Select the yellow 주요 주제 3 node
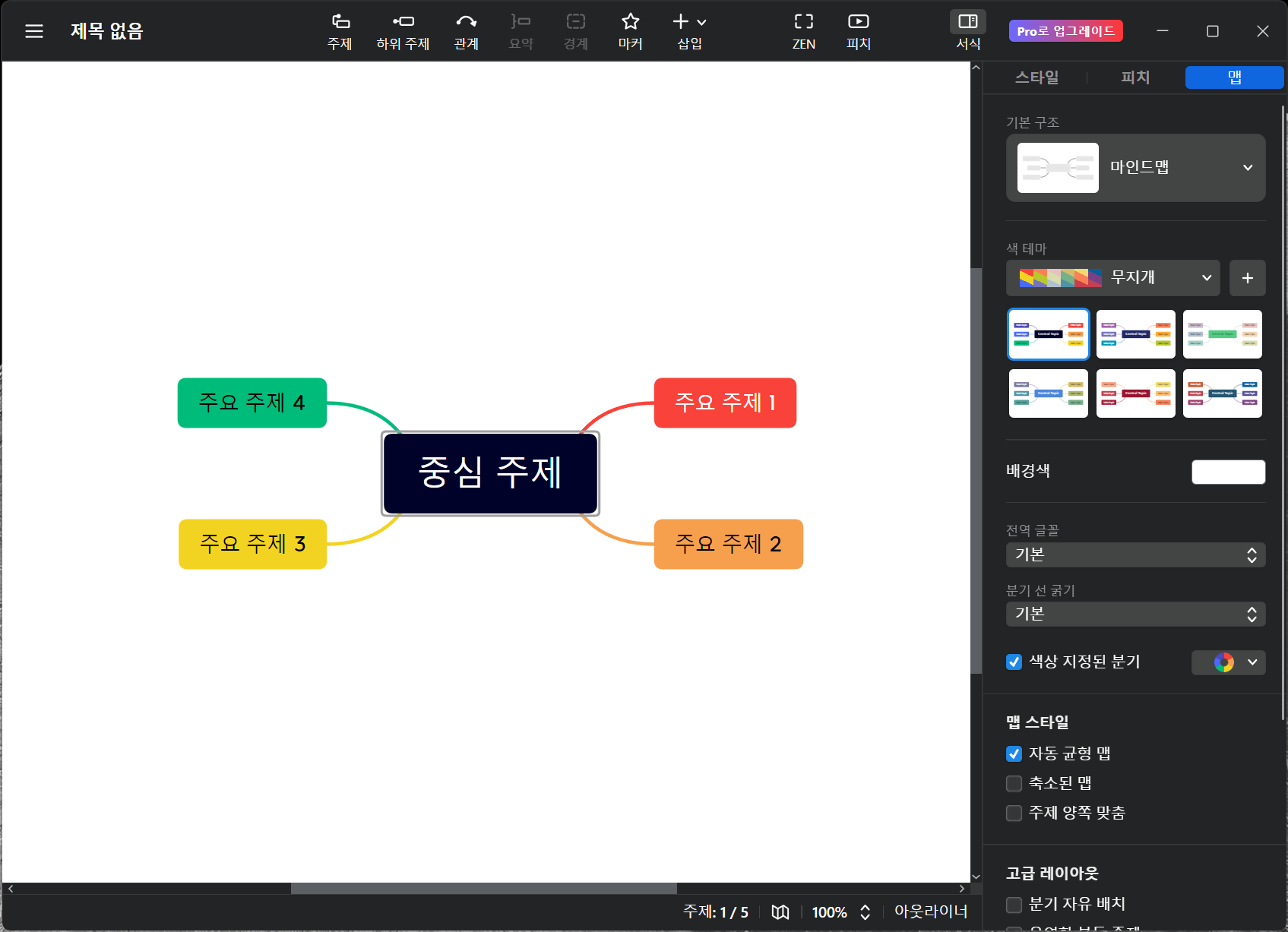The height and width of the screenshot is (932, 1288). pos(252,544)
